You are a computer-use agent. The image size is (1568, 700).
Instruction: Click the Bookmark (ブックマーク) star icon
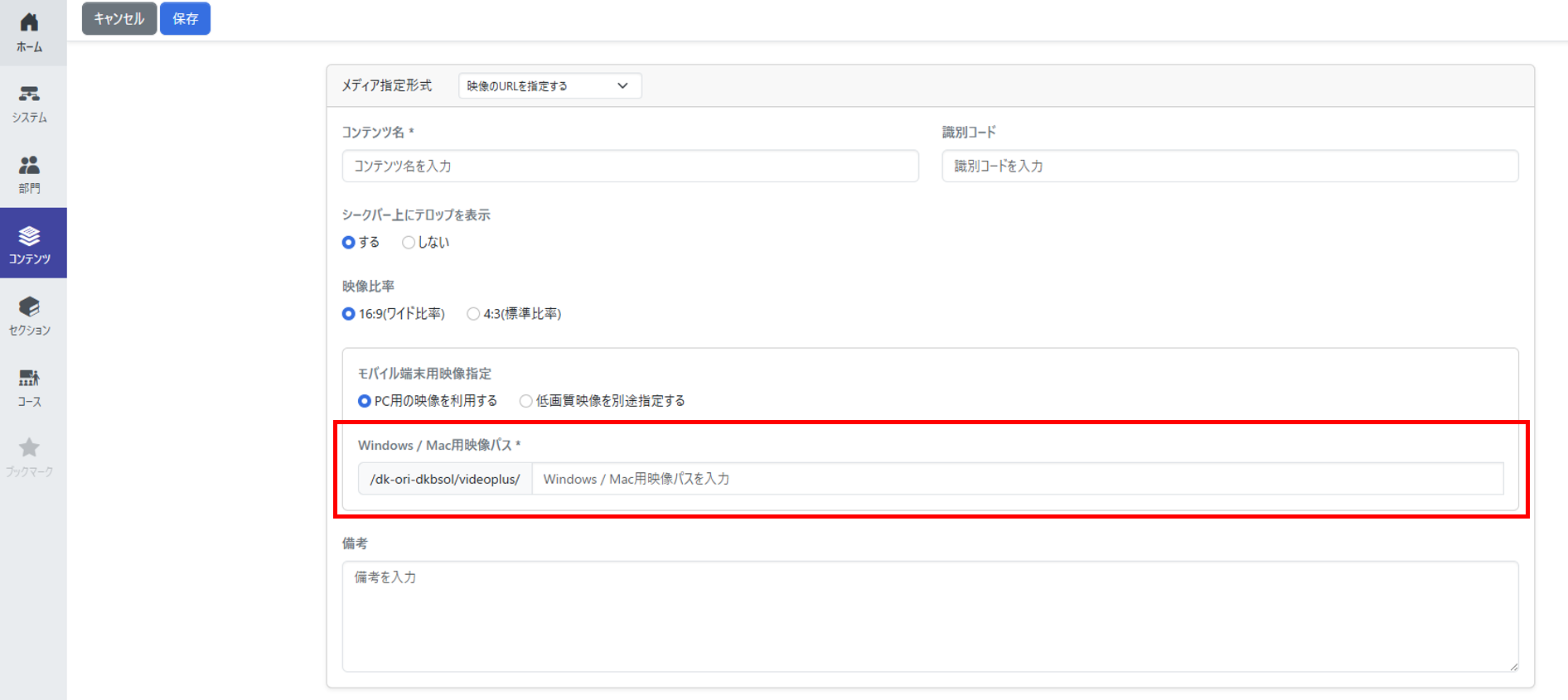click(x=29, y=448)
